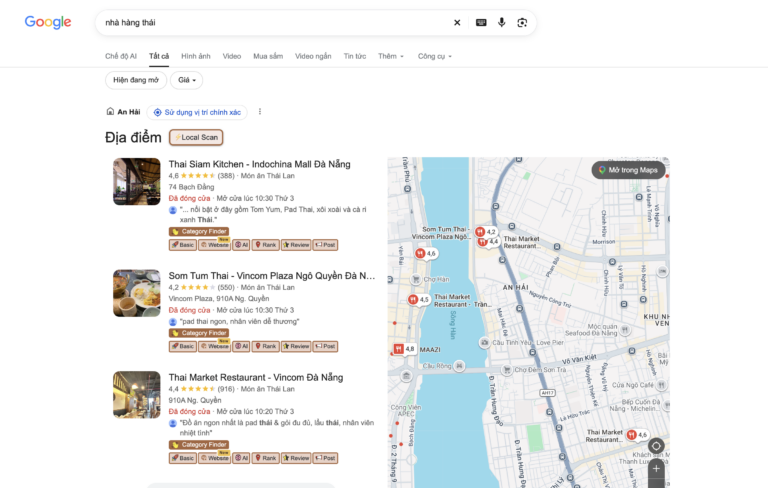Click Category Finder under Thai Siam Kitchen
This screenshot has height=488, width=768.
[199, 231]
